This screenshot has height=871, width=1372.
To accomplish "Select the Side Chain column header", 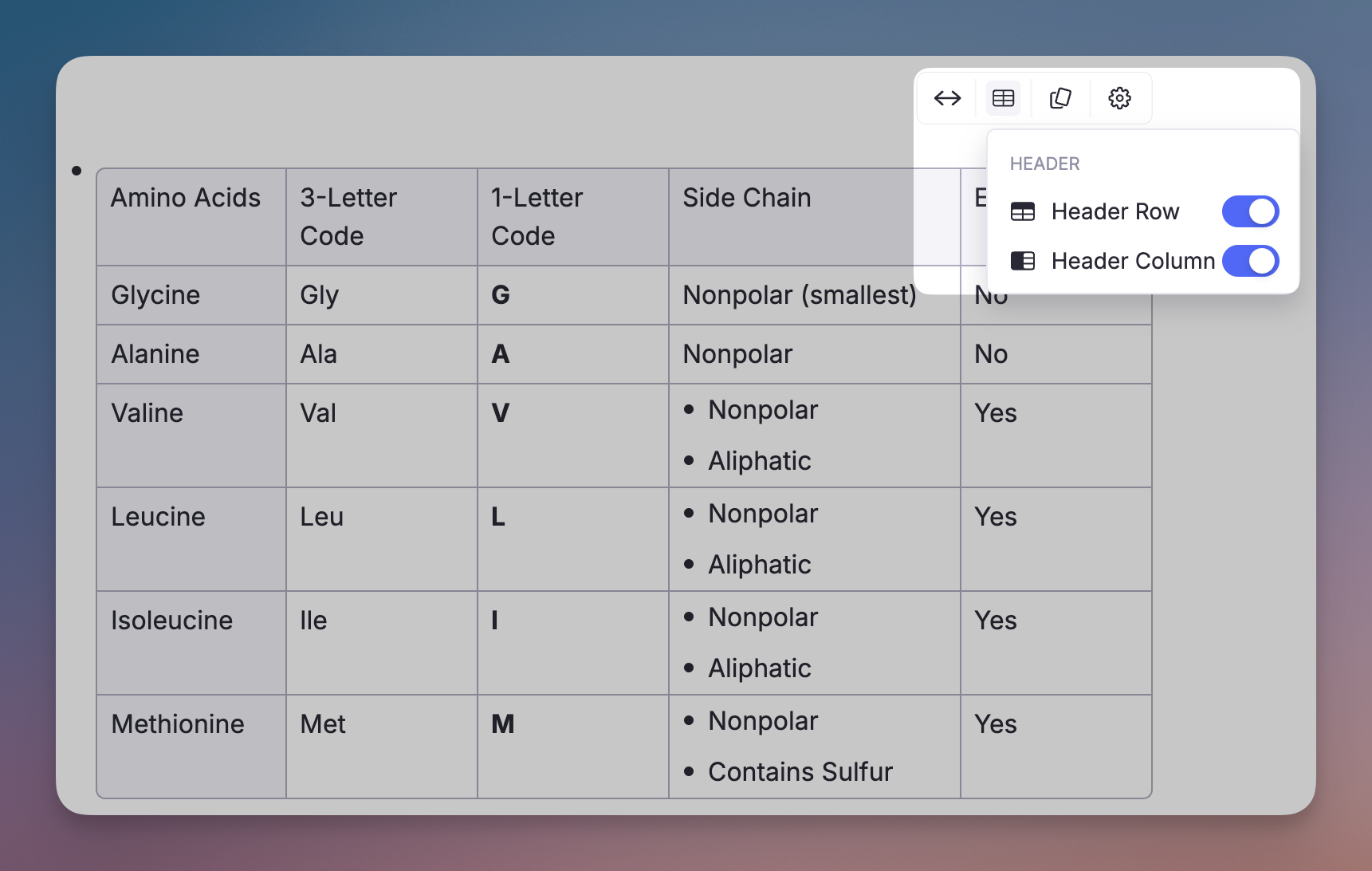I will [746, 198].
